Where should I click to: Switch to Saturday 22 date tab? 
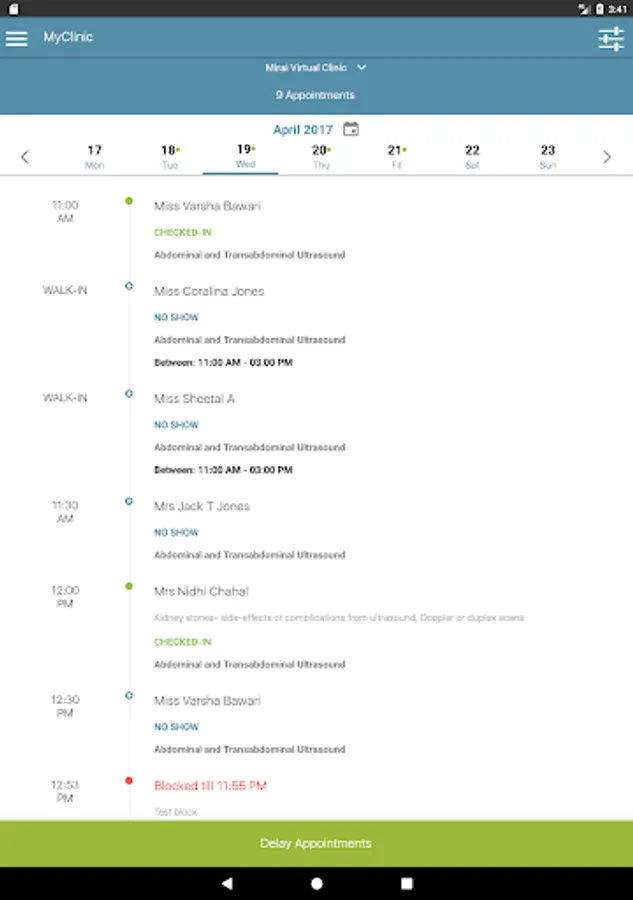point(472,156)
